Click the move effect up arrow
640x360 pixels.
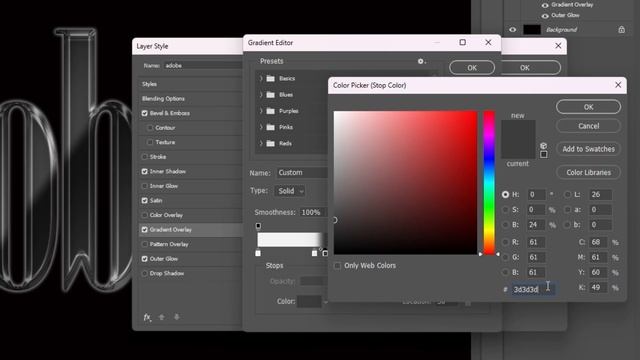(x=162, y=317)
